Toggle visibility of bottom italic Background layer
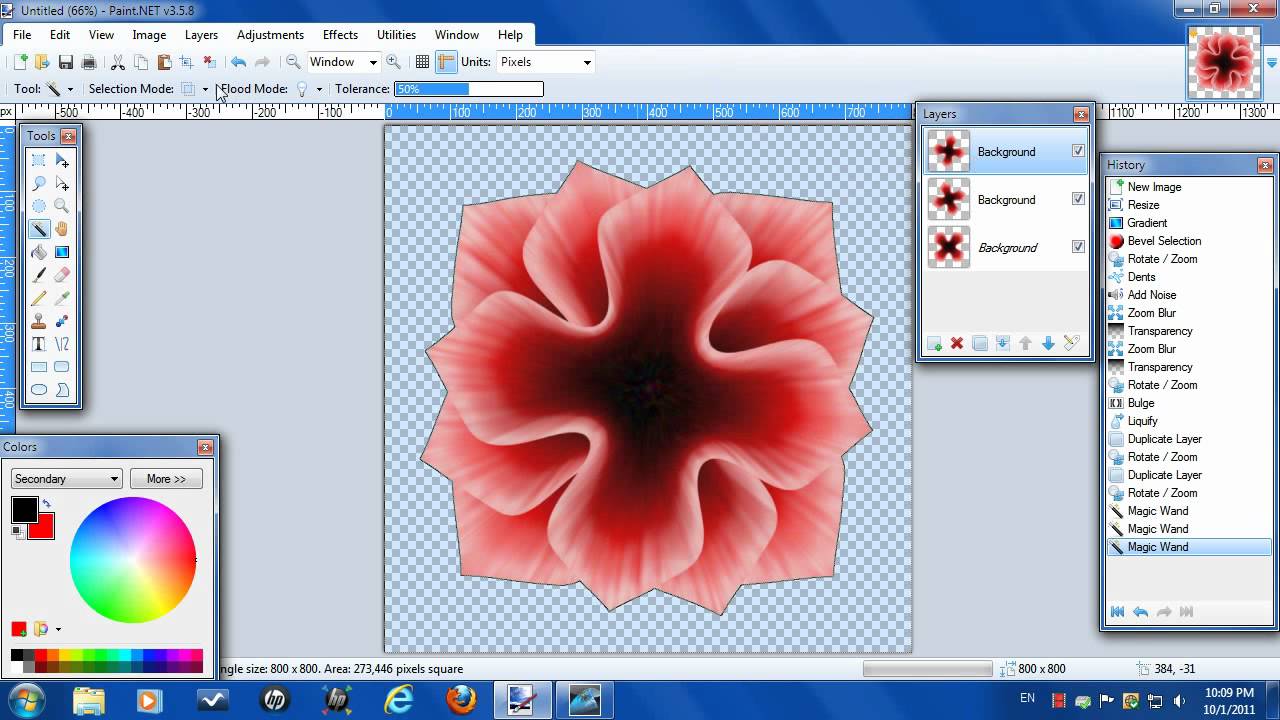1280x720 pixels. (x=1078, y=247)
